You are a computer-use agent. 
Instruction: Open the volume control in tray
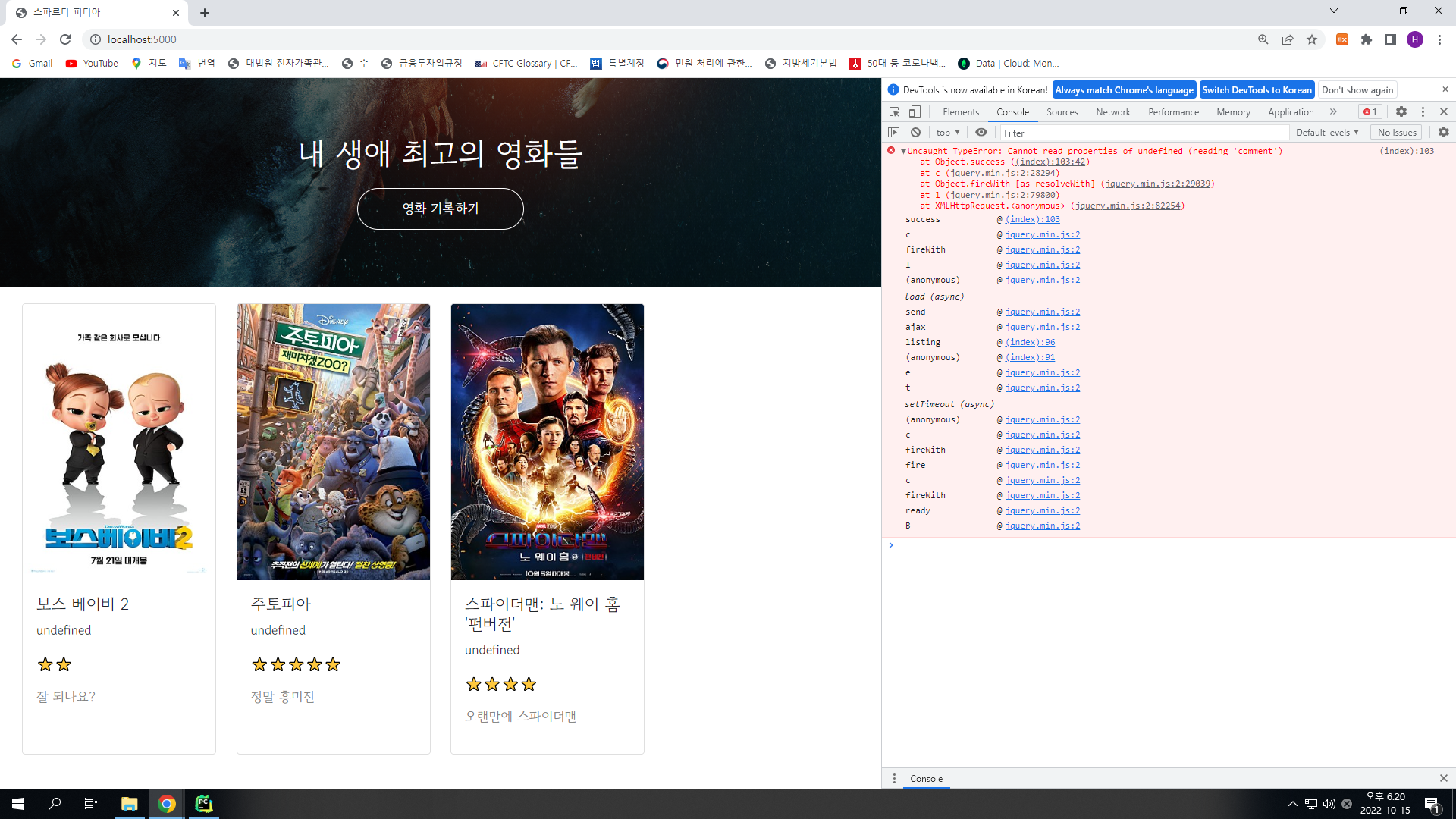point(1329,804)
